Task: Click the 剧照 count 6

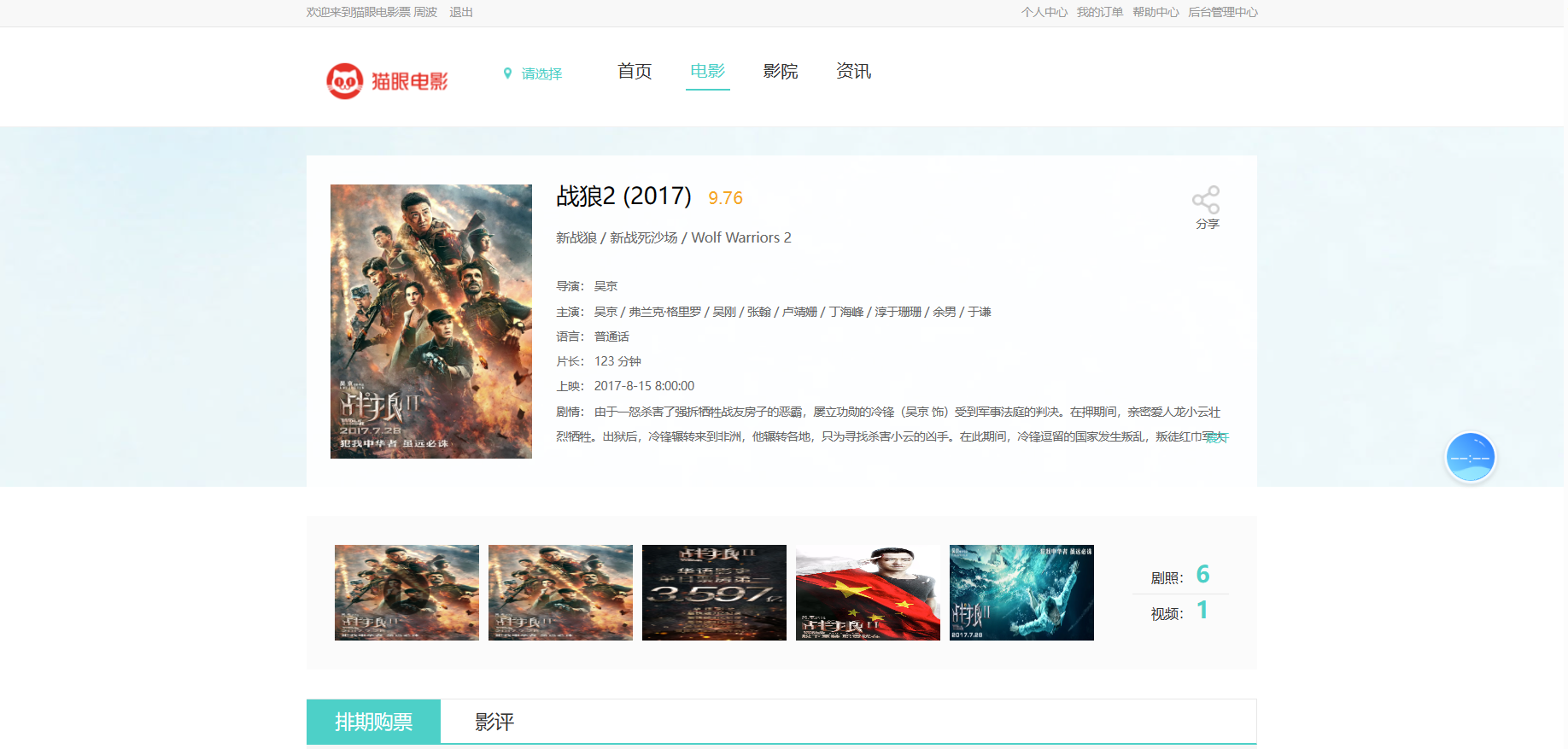Action: coord(1202,574)
